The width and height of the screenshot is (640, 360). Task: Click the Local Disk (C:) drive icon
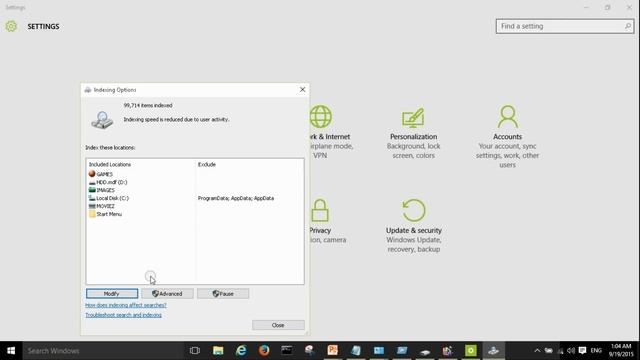pos(92,198)
